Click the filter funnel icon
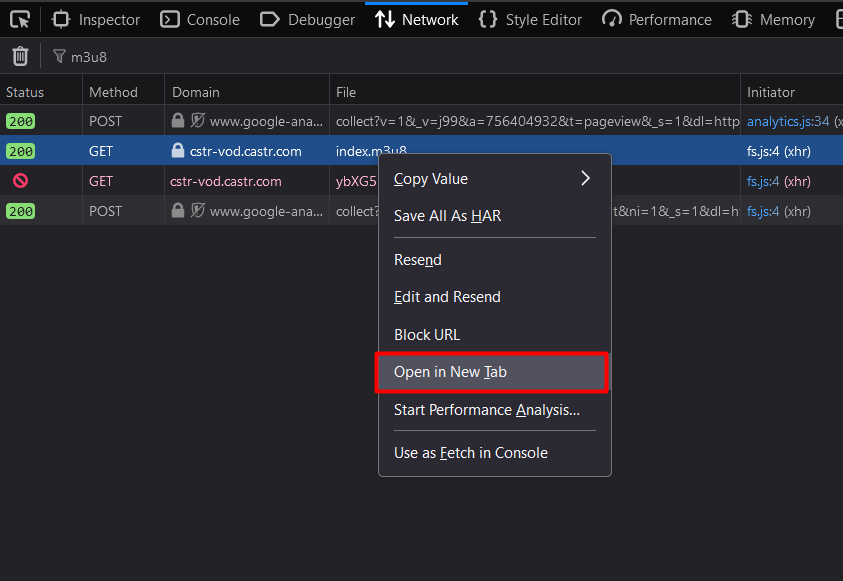The width and height of the screenshot is (843, 581). pos(59,56)
